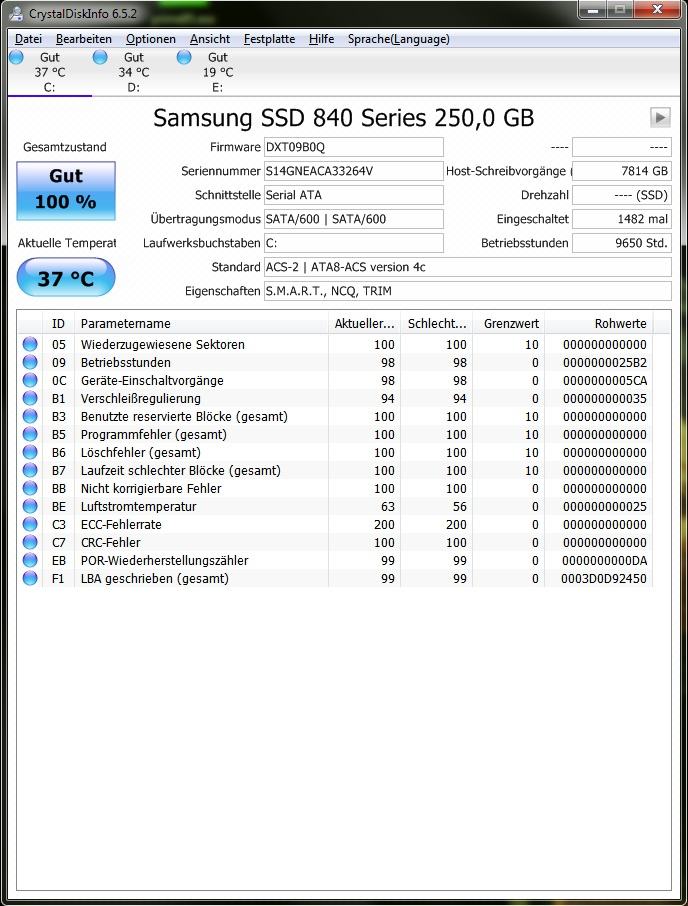Click the Schnittstelle field Serial ATA
This screenshot has width=688, height=906.
click(354, 195)
